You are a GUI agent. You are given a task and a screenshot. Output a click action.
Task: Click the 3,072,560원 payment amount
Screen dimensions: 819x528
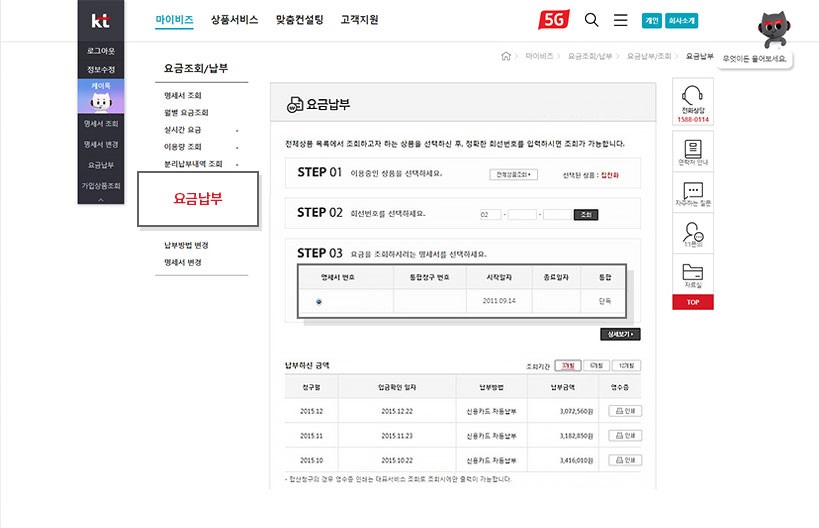pos(577,412)
